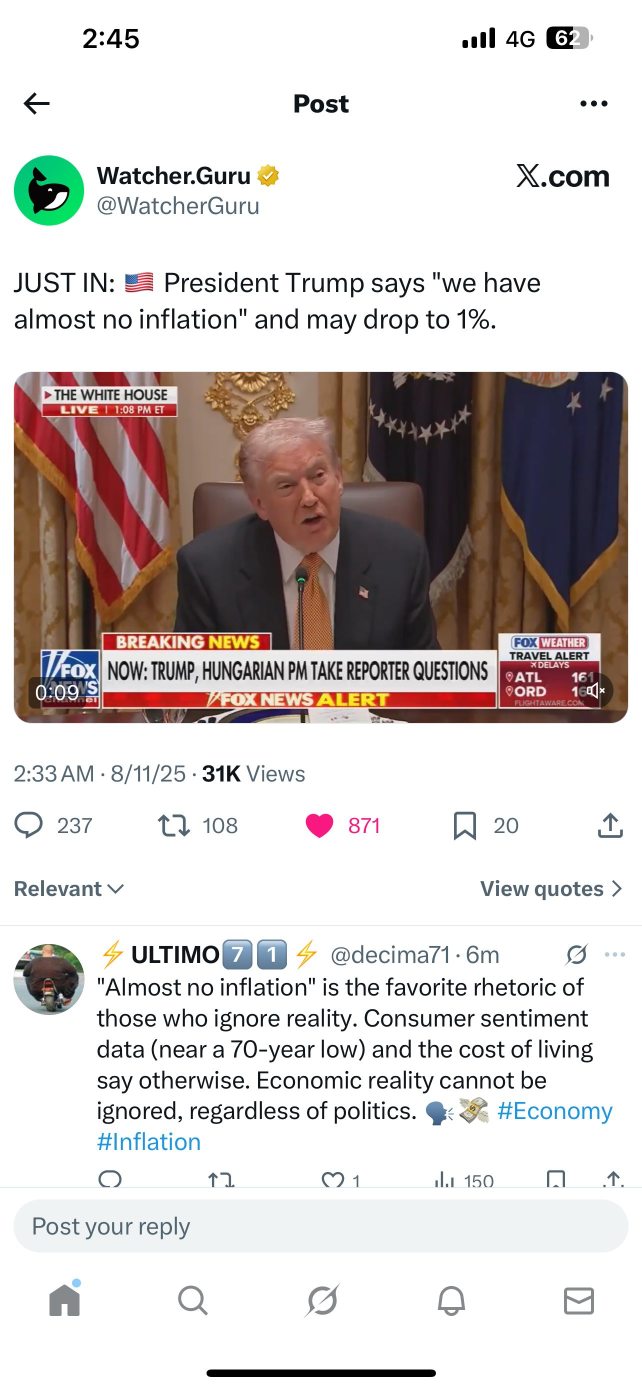Open the Watcher.Guru profile avatar

[49, 190]
